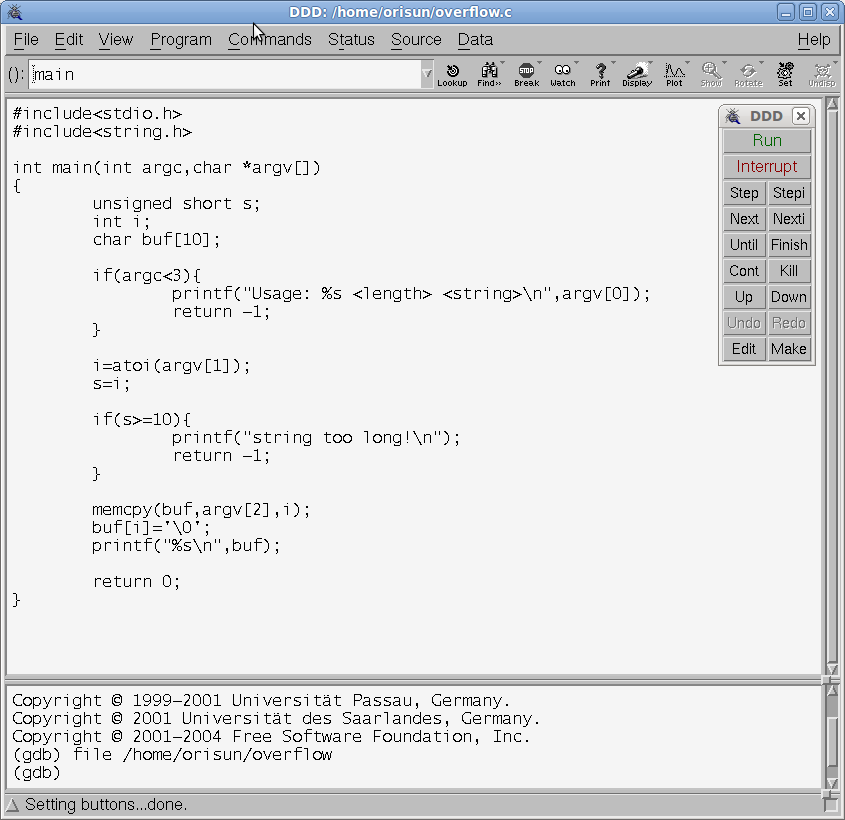Open the Edit menu
845x820 pixels.
[69, 39]
